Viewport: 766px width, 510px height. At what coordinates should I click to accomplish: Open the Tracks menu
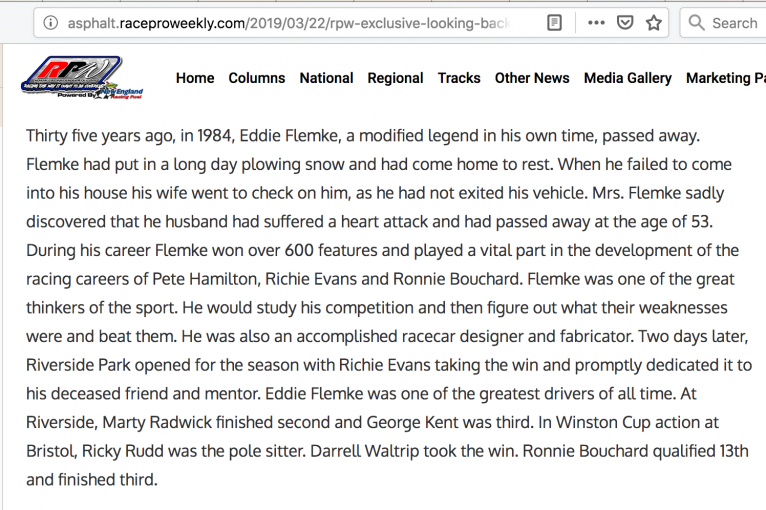click(459, 78)
